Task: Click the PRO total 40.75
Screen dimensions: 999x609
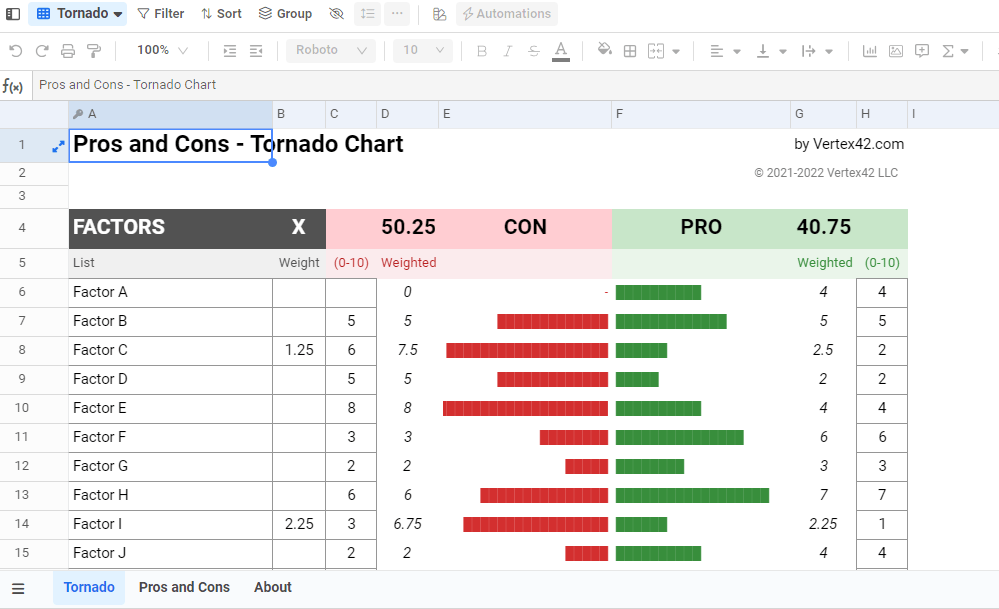Action: pos(823,227)
